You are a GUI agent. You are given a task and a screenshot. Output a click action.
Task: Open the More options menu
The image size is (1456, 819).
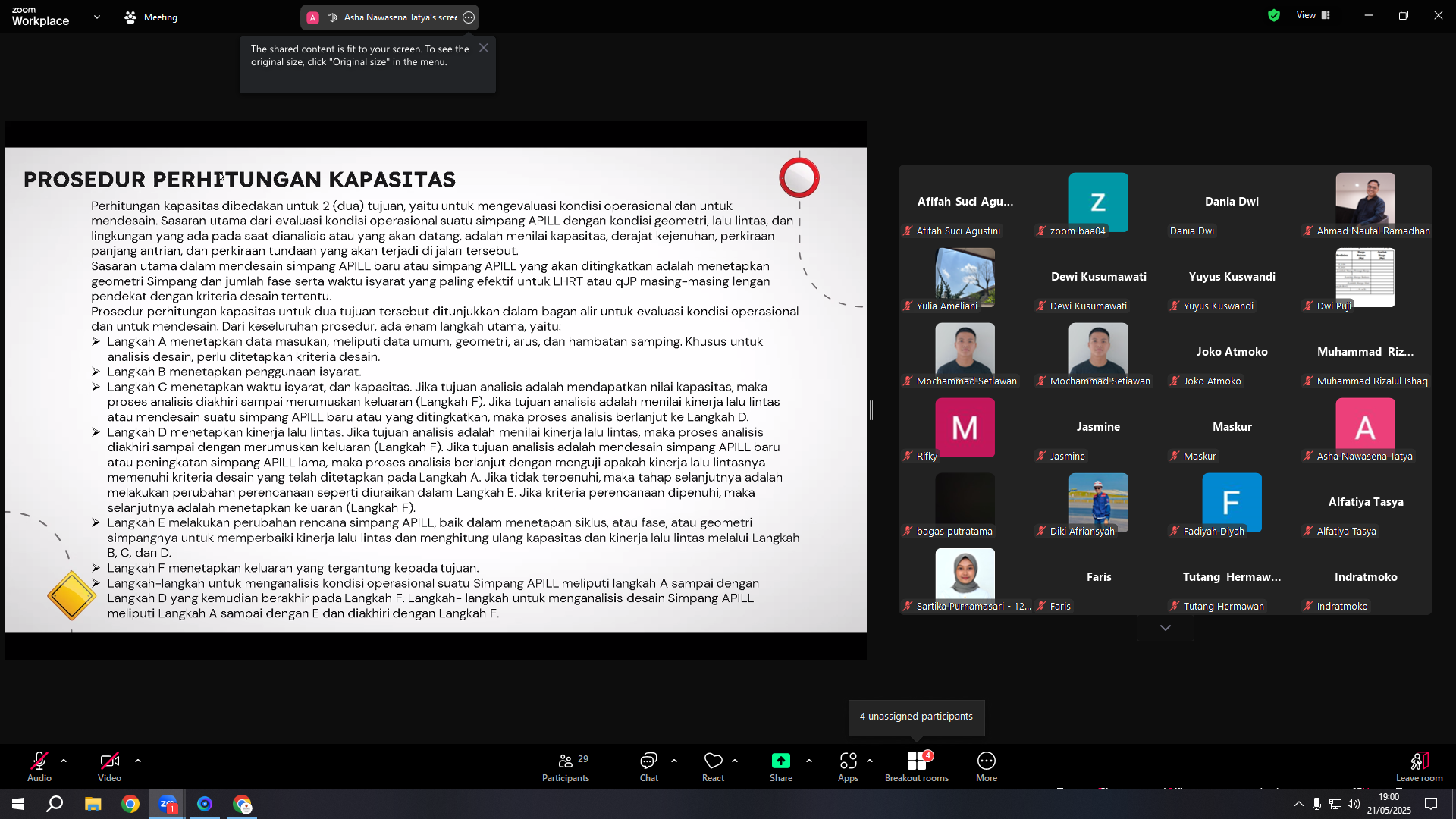point(987,767)
